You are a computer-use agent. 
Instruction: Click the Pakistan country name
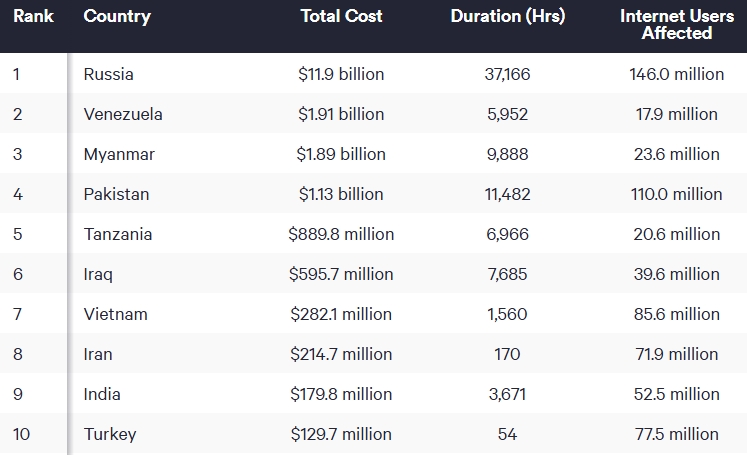(116, 194)
